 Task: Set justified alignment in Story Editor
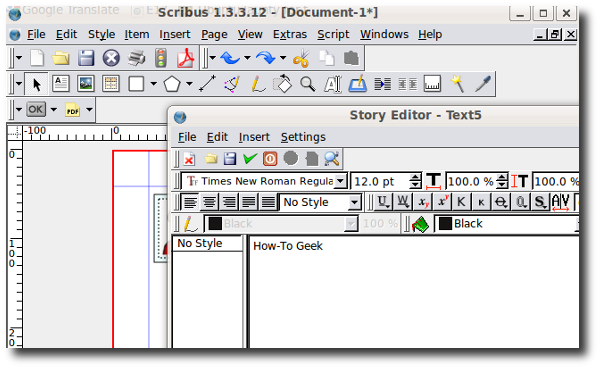[249, 202]
